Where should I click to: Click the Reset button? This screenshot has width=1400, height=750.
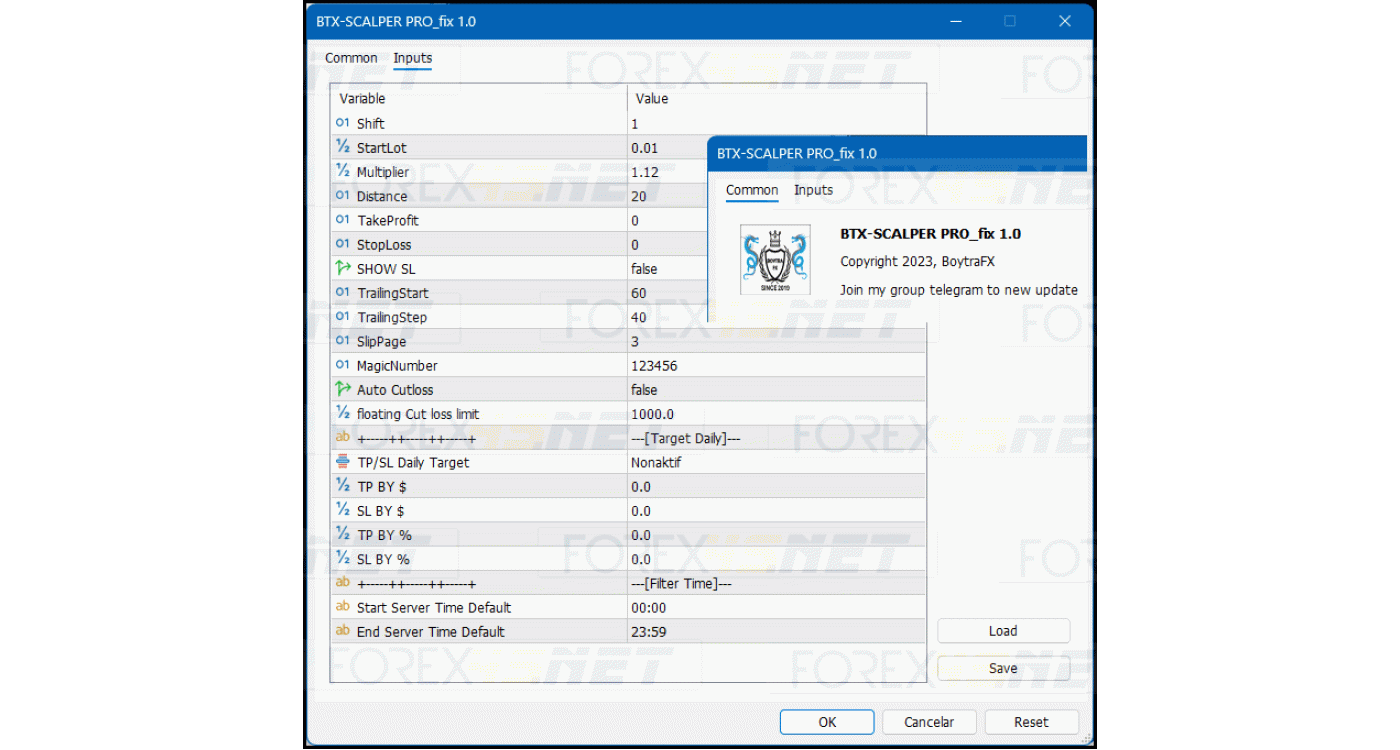click(1031, 722)
